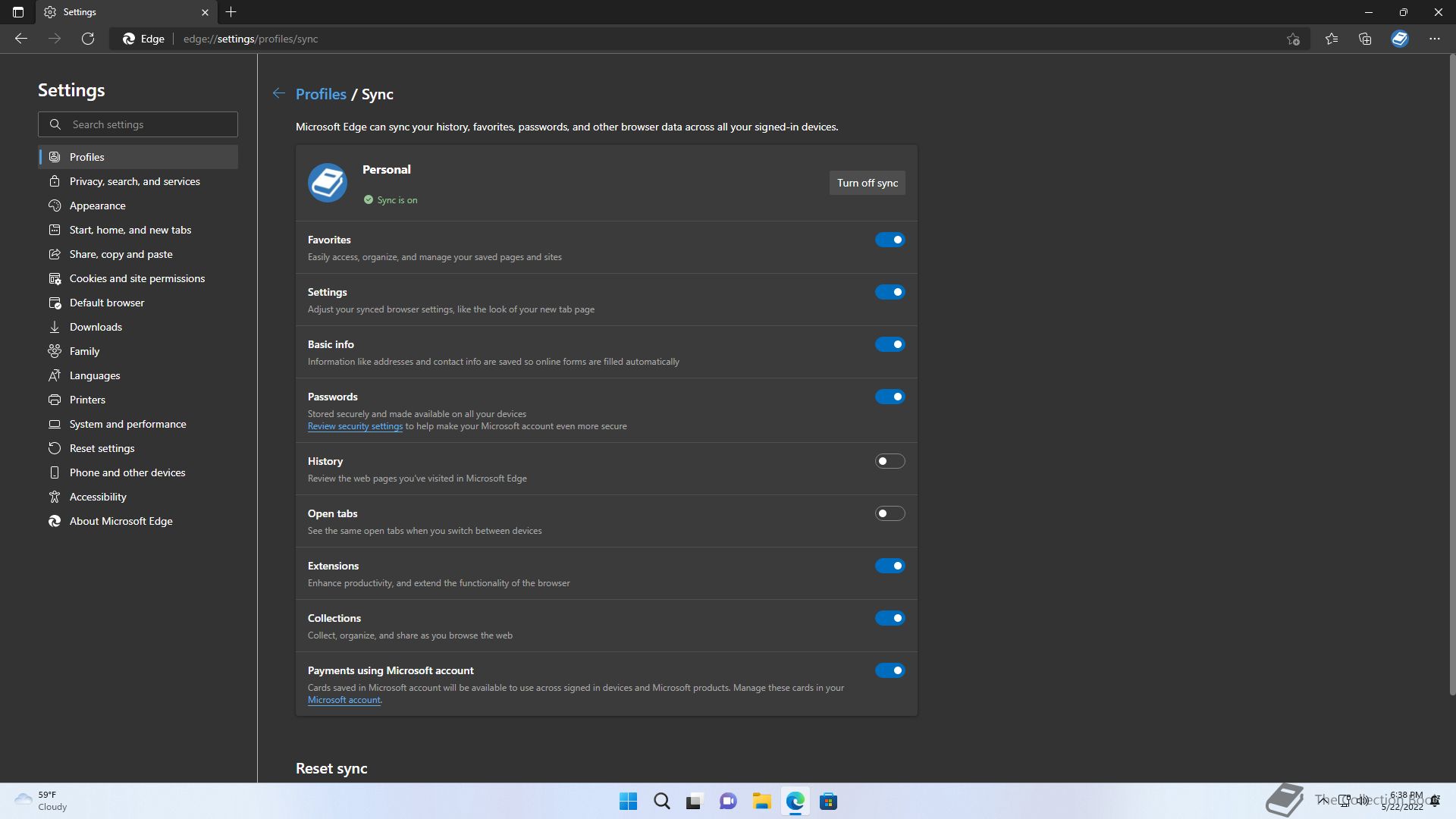Viewport: 1456px width, 819px height.
Task: Close the Settings tab
Action: 205,12
